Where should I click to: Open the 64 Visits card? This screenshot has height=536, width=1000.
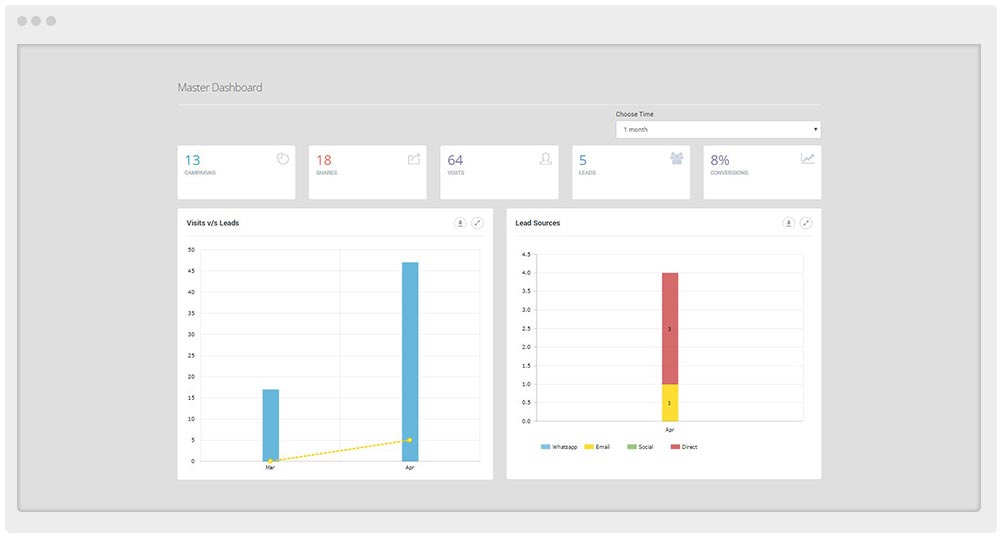[499, 172]
